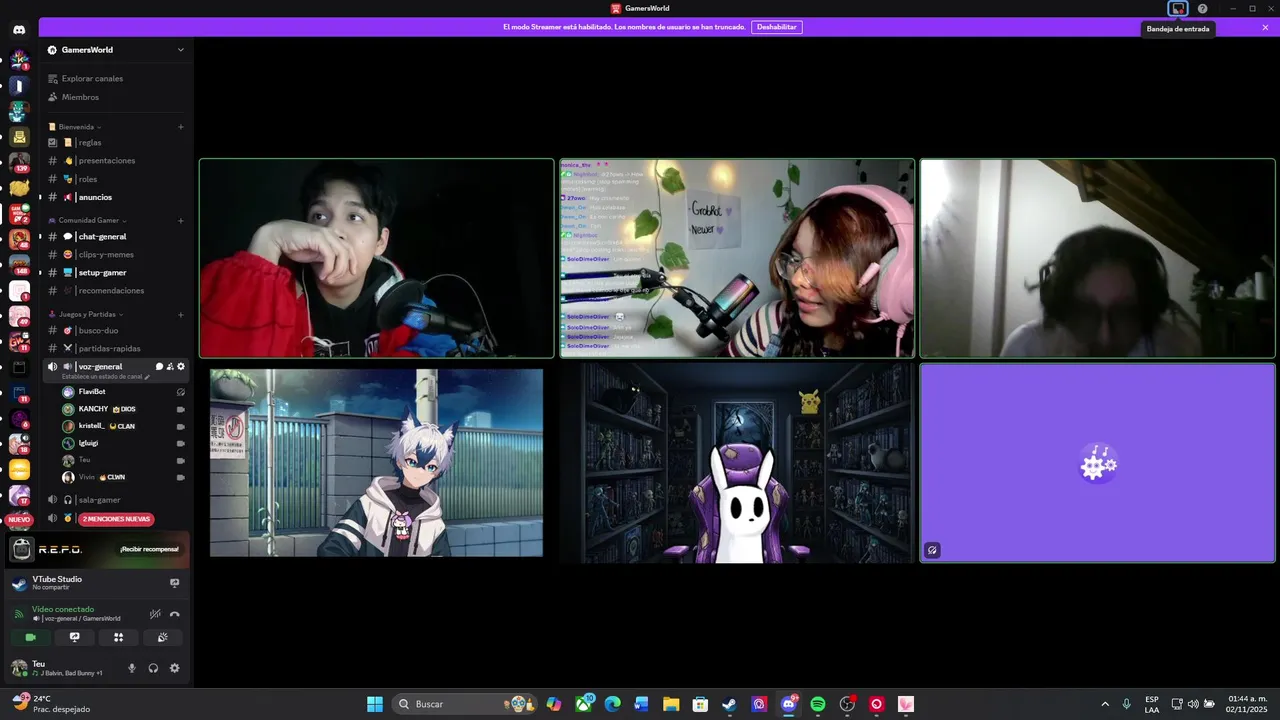Open Explorar canales
The image size is (1280, 720).
click(116, 78)
